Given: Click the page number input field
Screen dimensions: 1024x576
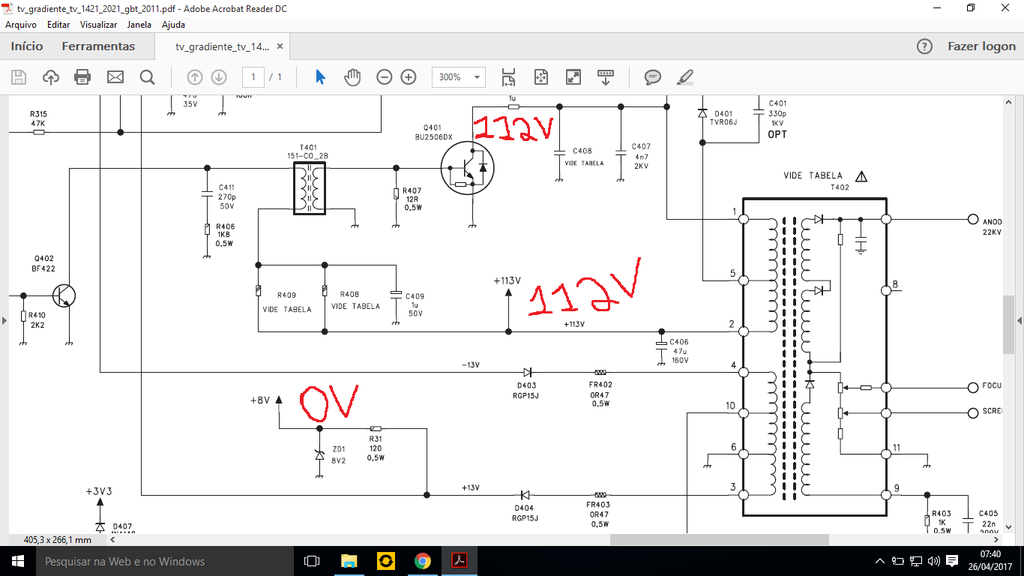Looking at the screenshot, I should click(253, 77).
